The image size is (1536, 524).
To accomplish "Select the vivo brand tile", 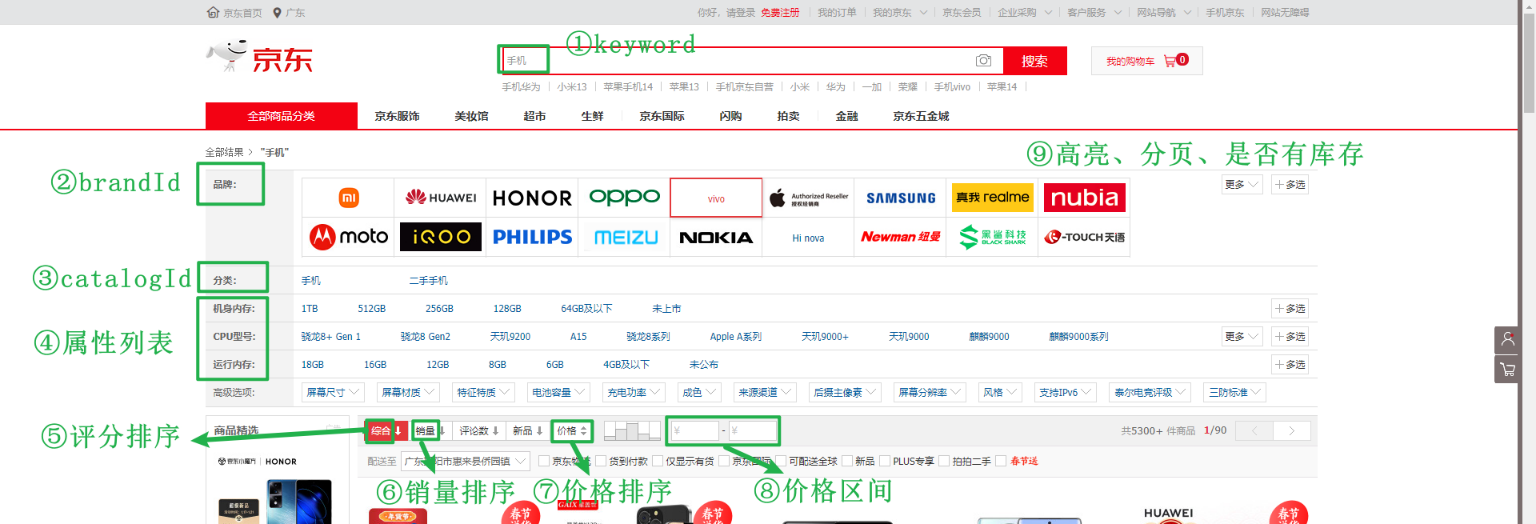I will point(716,198).
